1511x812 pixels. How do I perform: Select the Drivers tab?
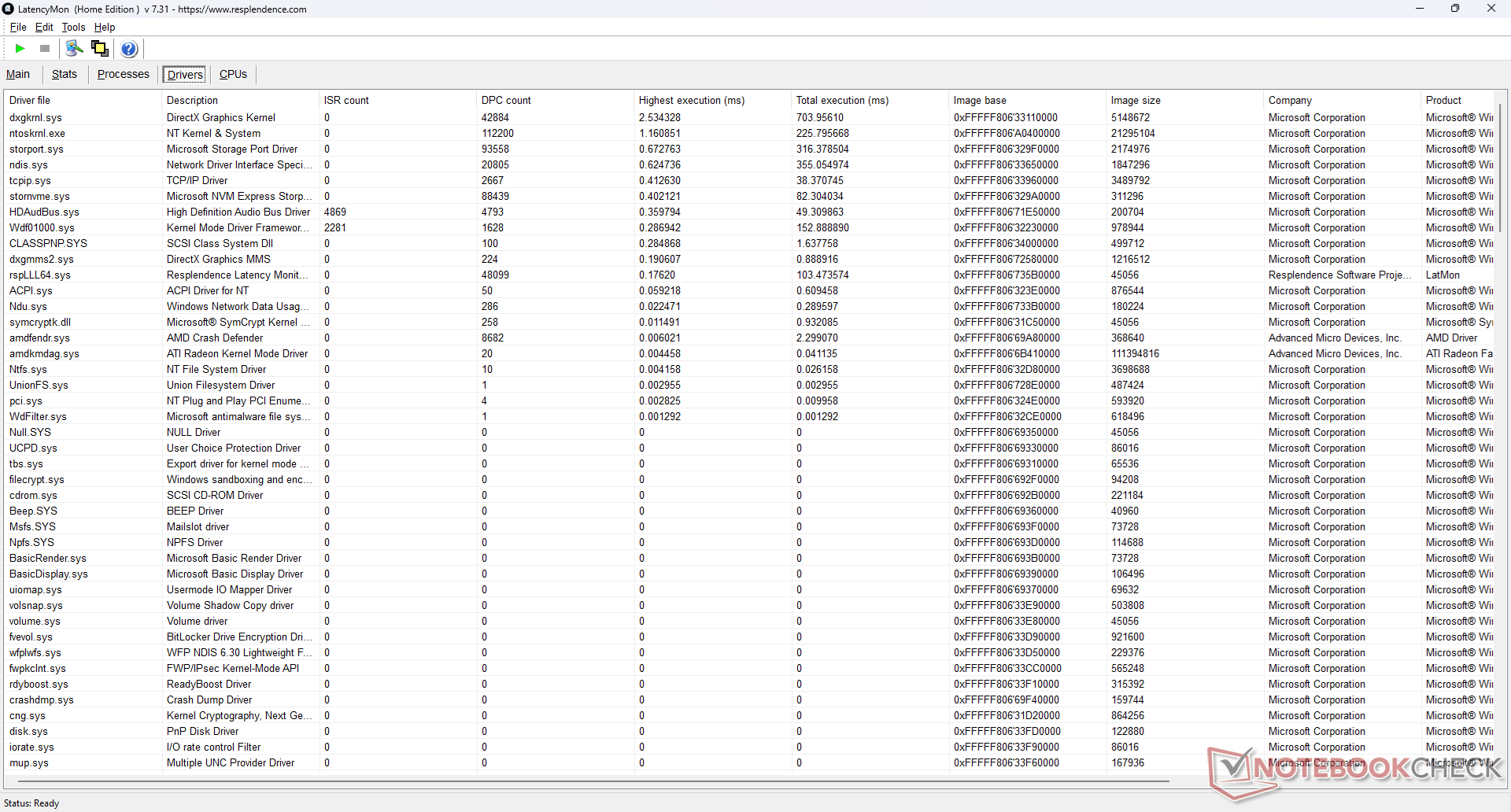[x=186, y=75]
